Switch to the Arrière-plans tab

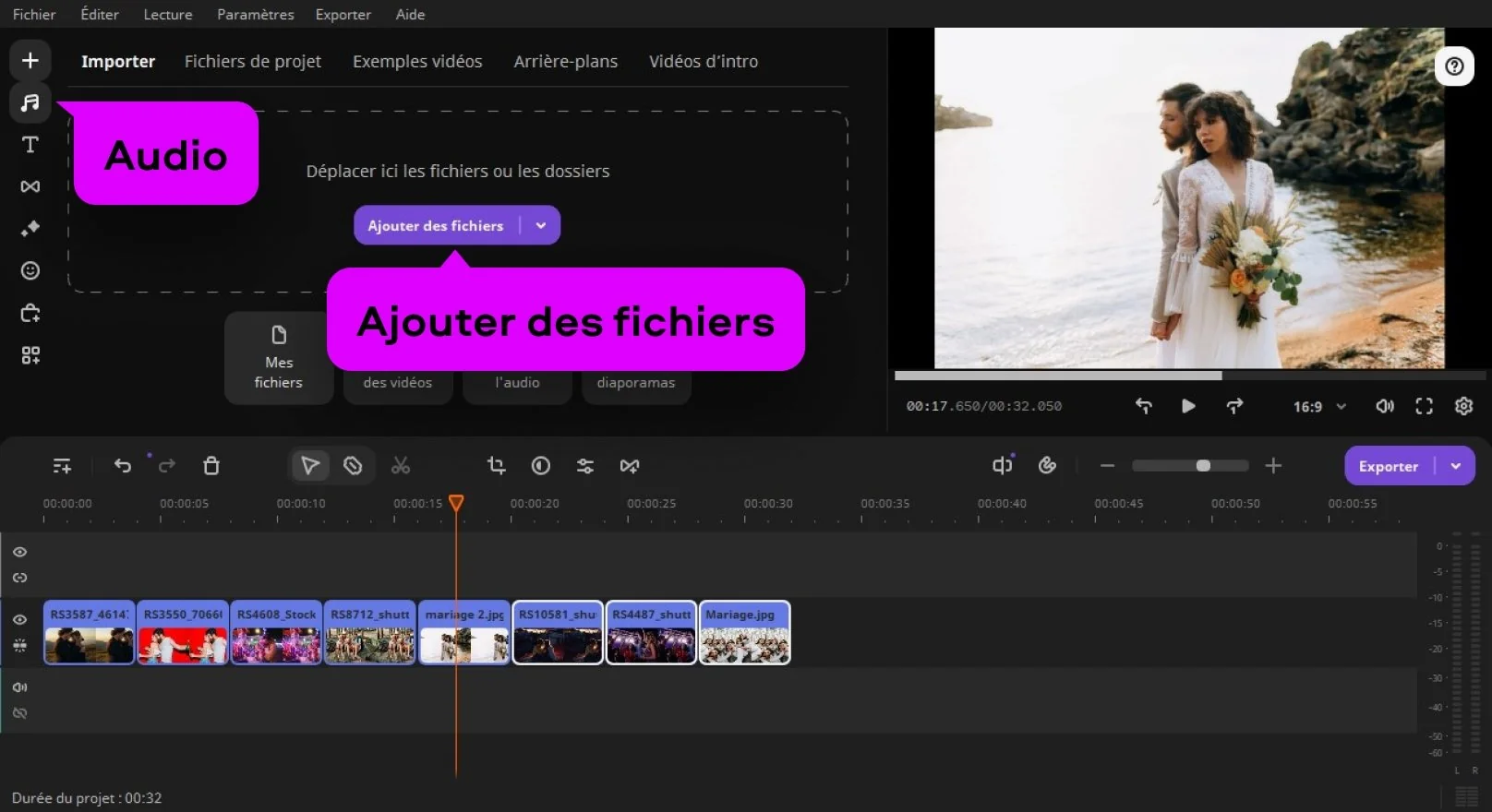pyautogui.click(x=565, y=61)
